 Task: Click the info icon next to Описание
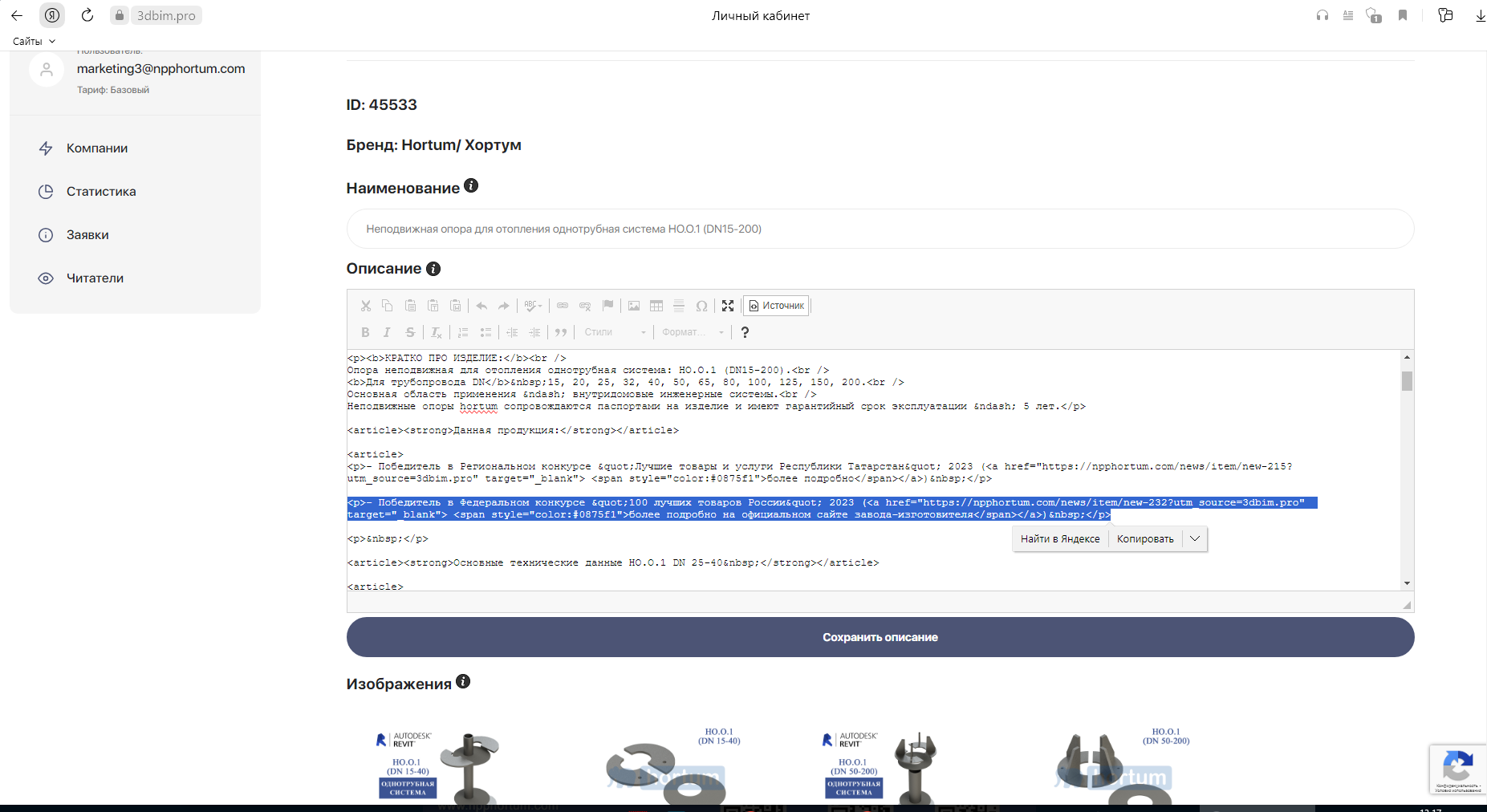coord(433,269)
